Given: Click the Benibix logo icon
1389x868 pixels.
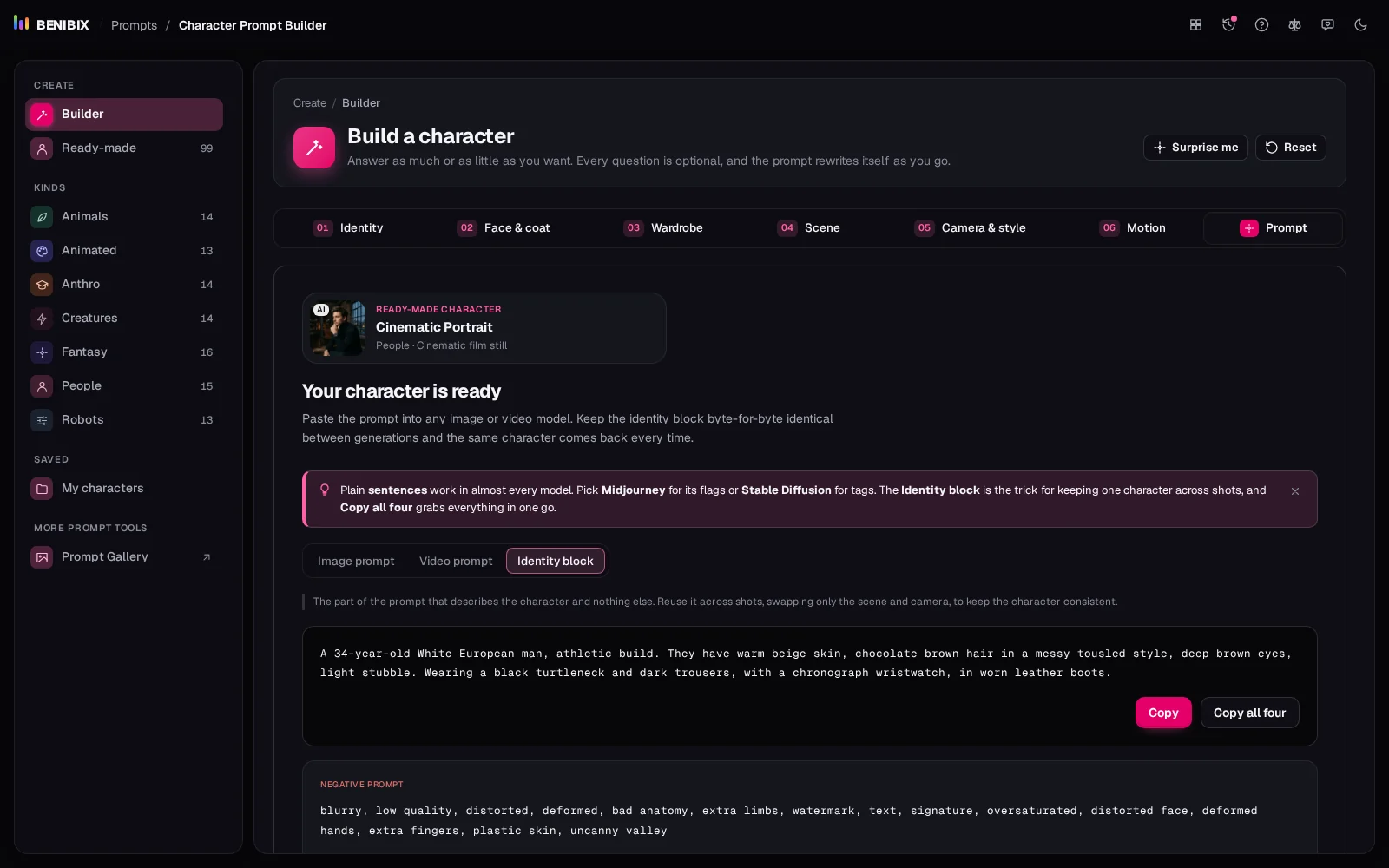Looking at the screenshot, I should point(22,23).
